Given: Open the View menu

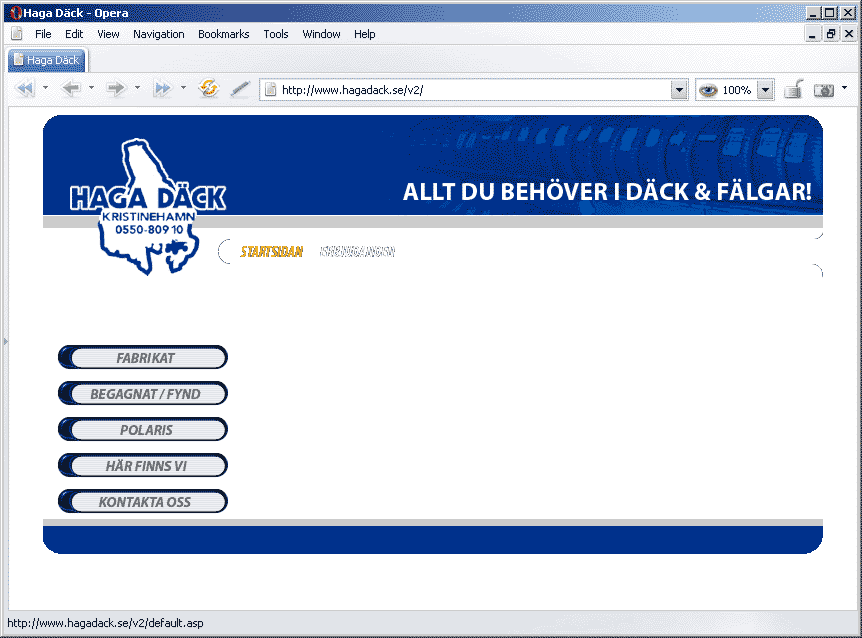Looking at the screenshot, I should click(108, 34).
